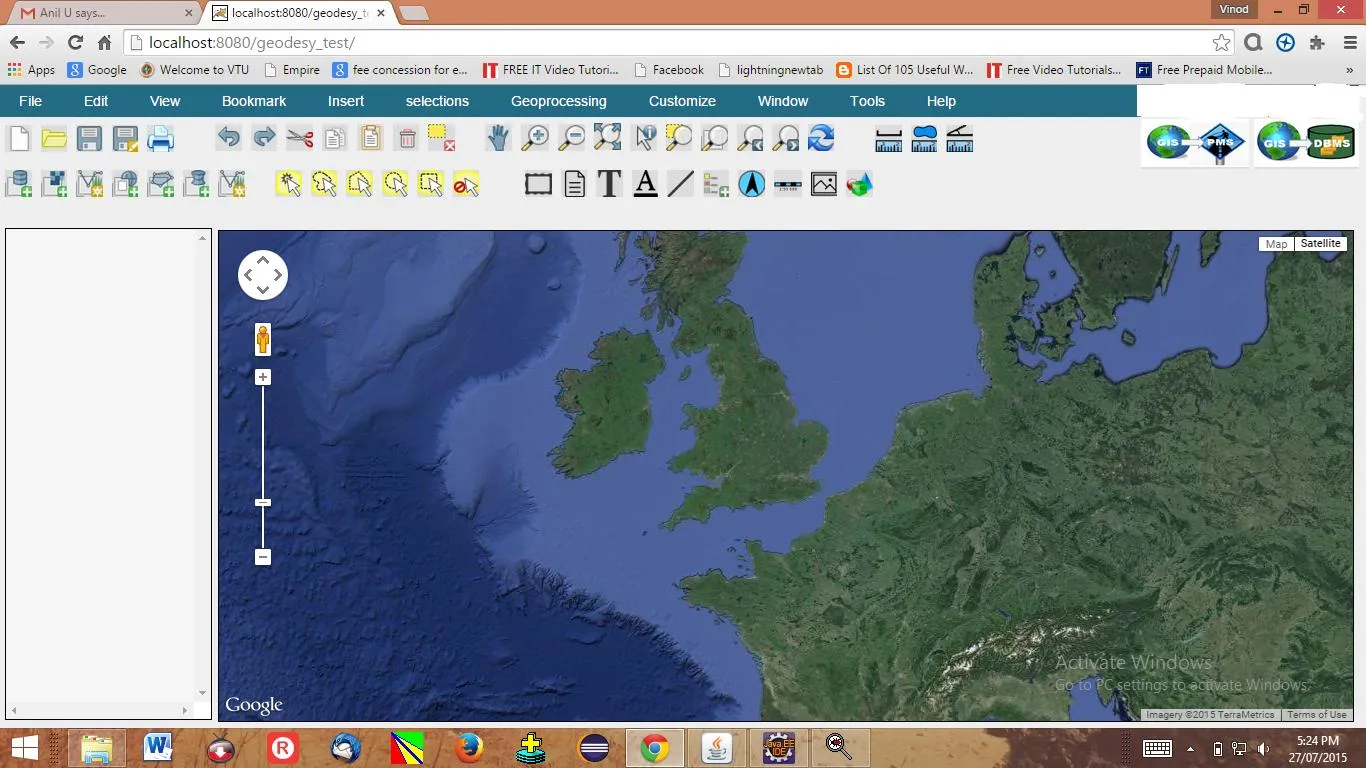Add a legend with the legend icon
This screenshot has height=768, width=1366.
pos(716,184)
